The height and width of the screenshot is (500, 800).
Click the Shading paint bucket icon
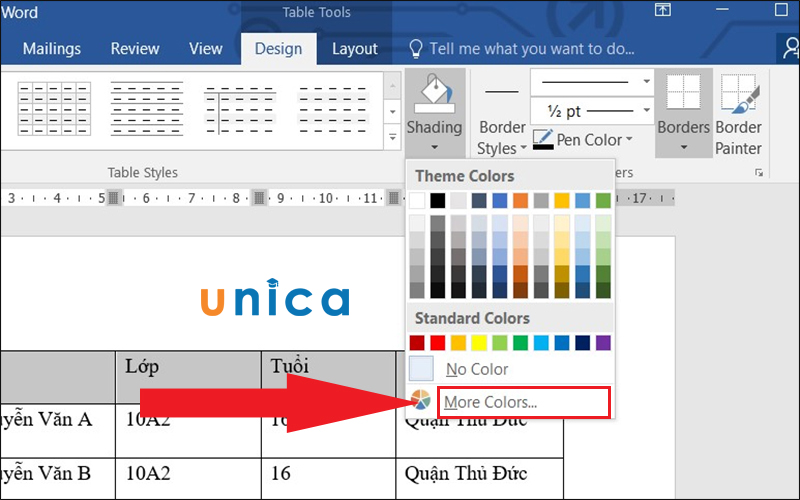(434, 93)
